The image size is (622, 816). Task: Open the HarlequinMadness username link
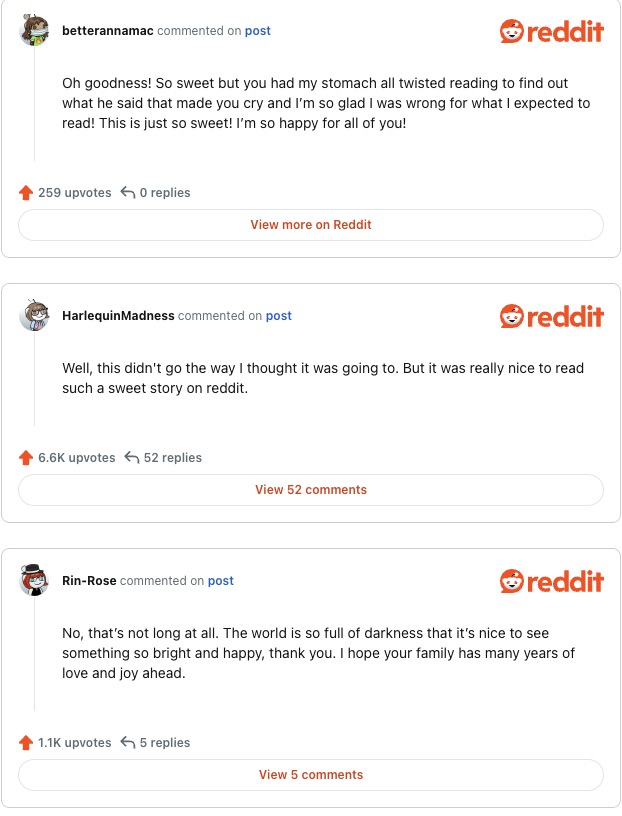(x=118, y=316)
